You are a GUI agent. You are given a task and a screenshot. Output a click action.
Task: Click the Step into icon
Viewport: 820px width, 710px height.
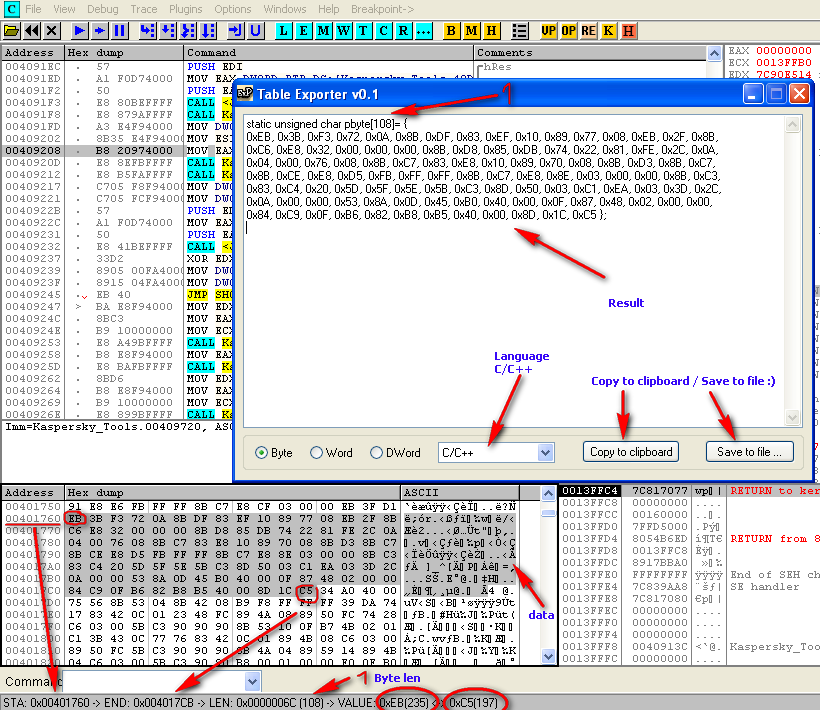(148, 31)
